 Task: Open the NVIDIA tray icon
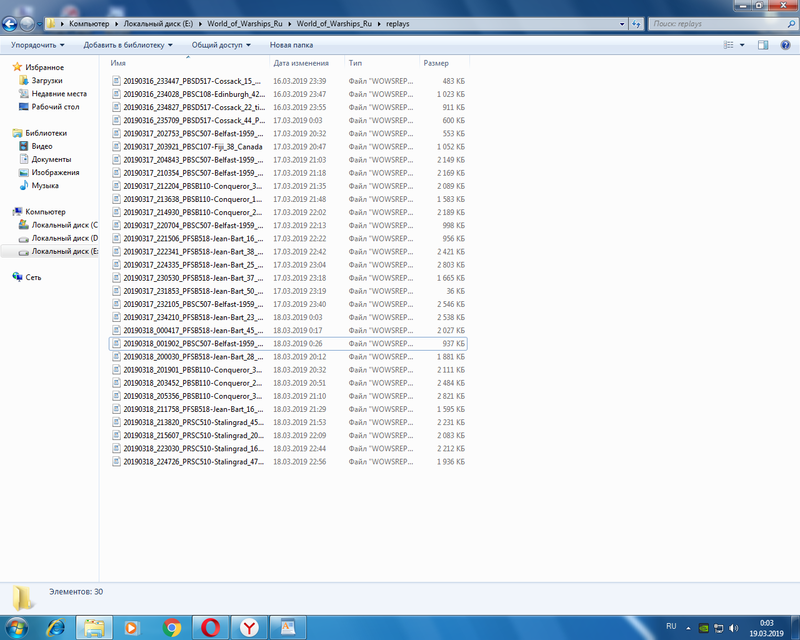point(704,628)
